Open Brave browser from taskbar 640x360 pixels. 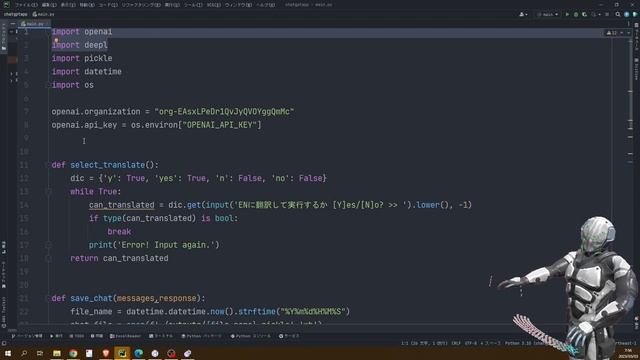coord(106,353)
